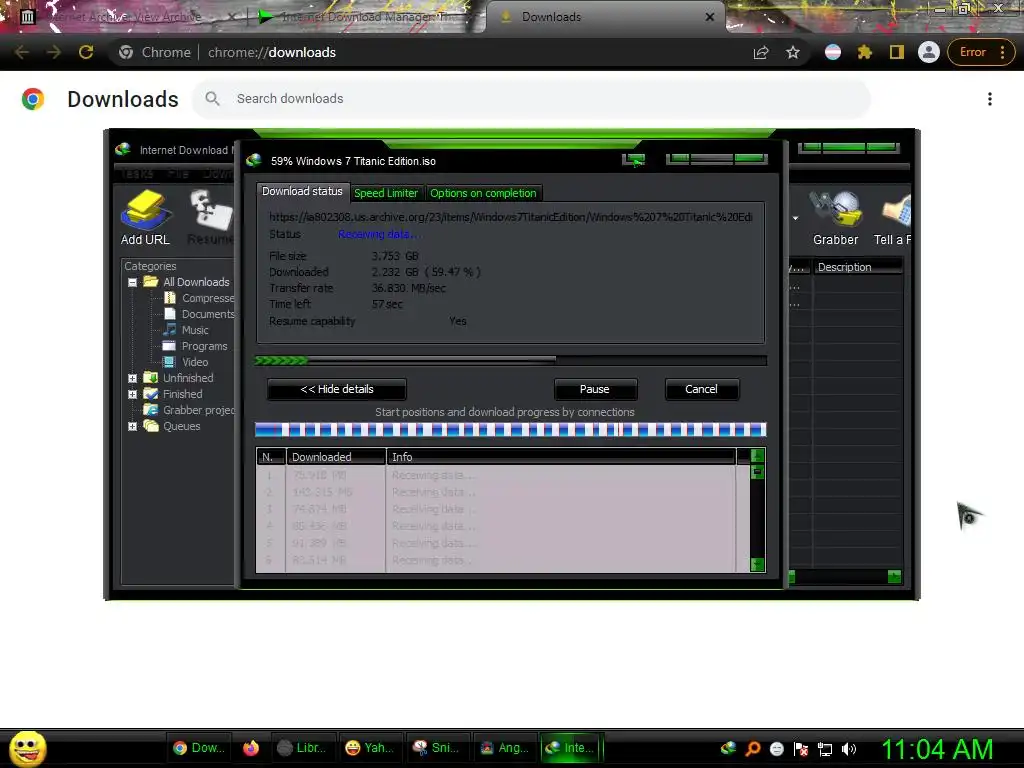Screen dimensions: 1024x768
Task: Expand the Unfinished category
Action: (x=133, y=378)
